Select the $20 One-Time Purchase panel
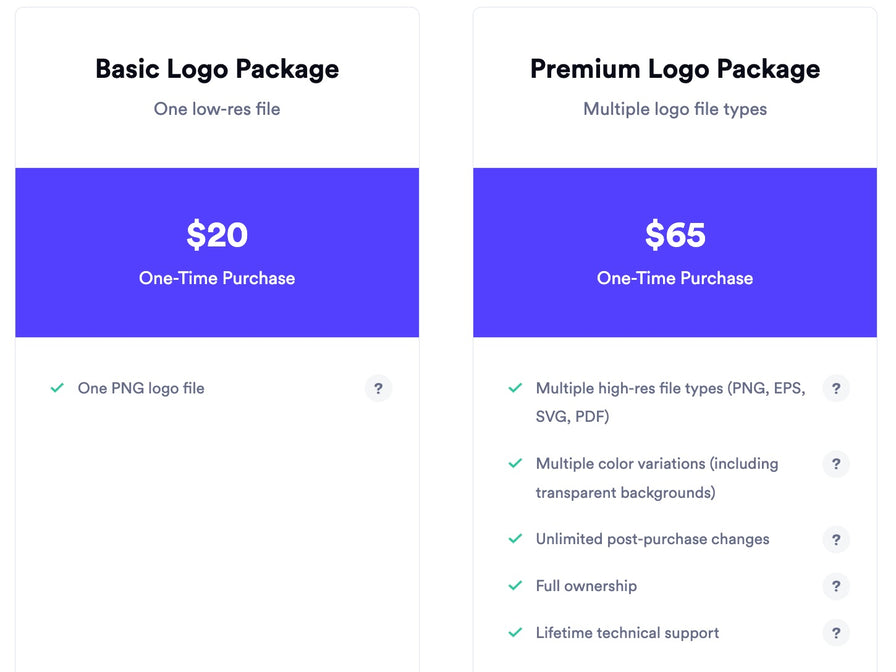896x672 pixels. click(217, 253)
